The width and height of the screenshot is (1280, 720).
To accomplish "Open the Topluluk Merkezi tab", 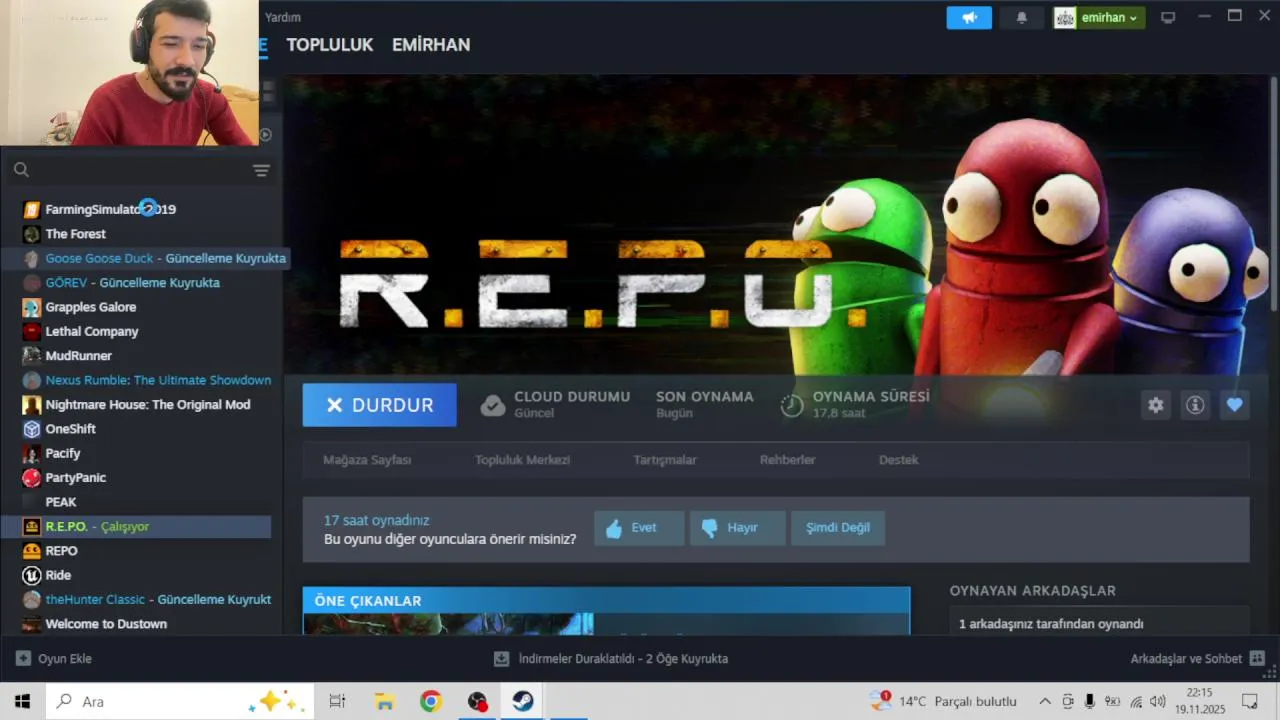I will click(522, 460).
